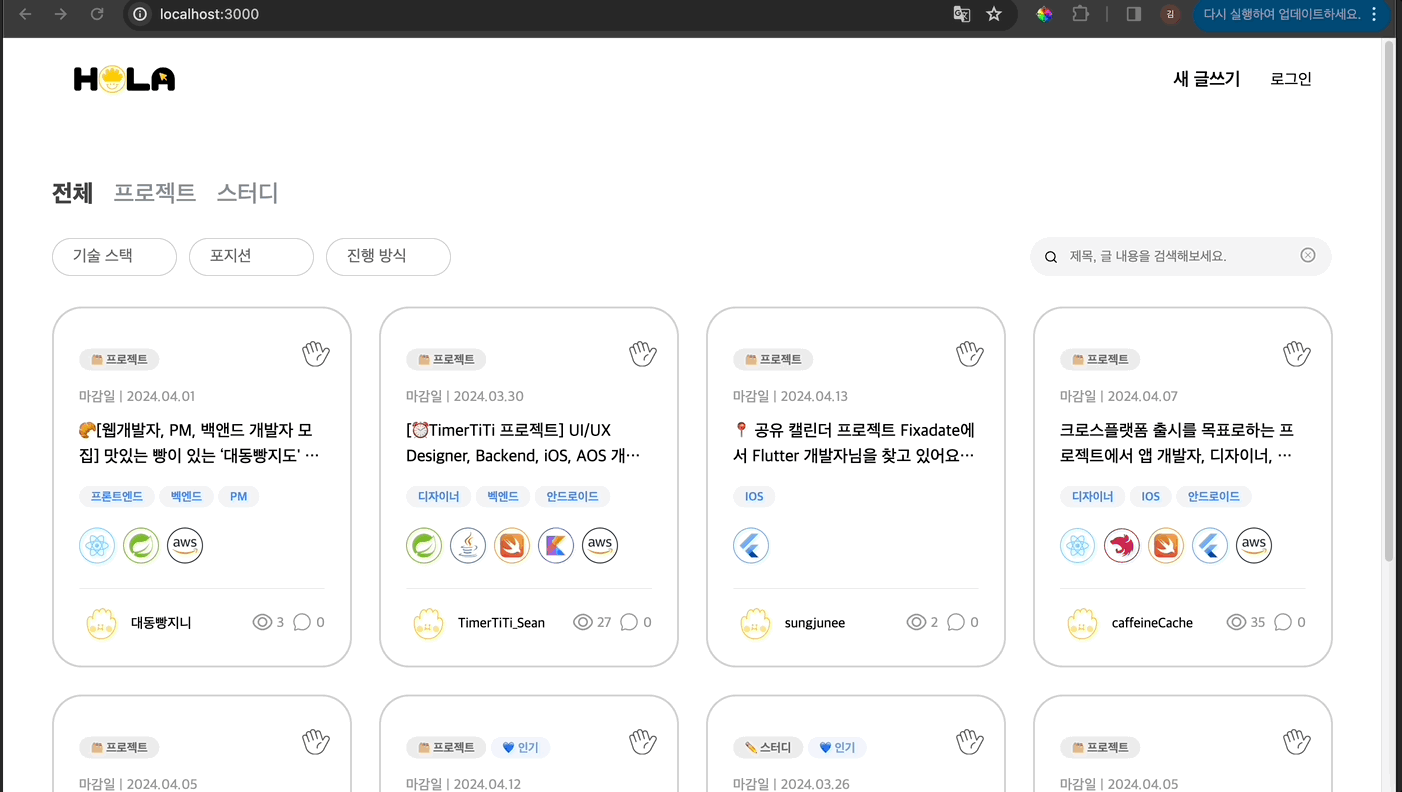The height and width of the screenshot is (792, 1402).
Task: Click the React icon on caffeineCache's card
Action: click(1078, 546)
